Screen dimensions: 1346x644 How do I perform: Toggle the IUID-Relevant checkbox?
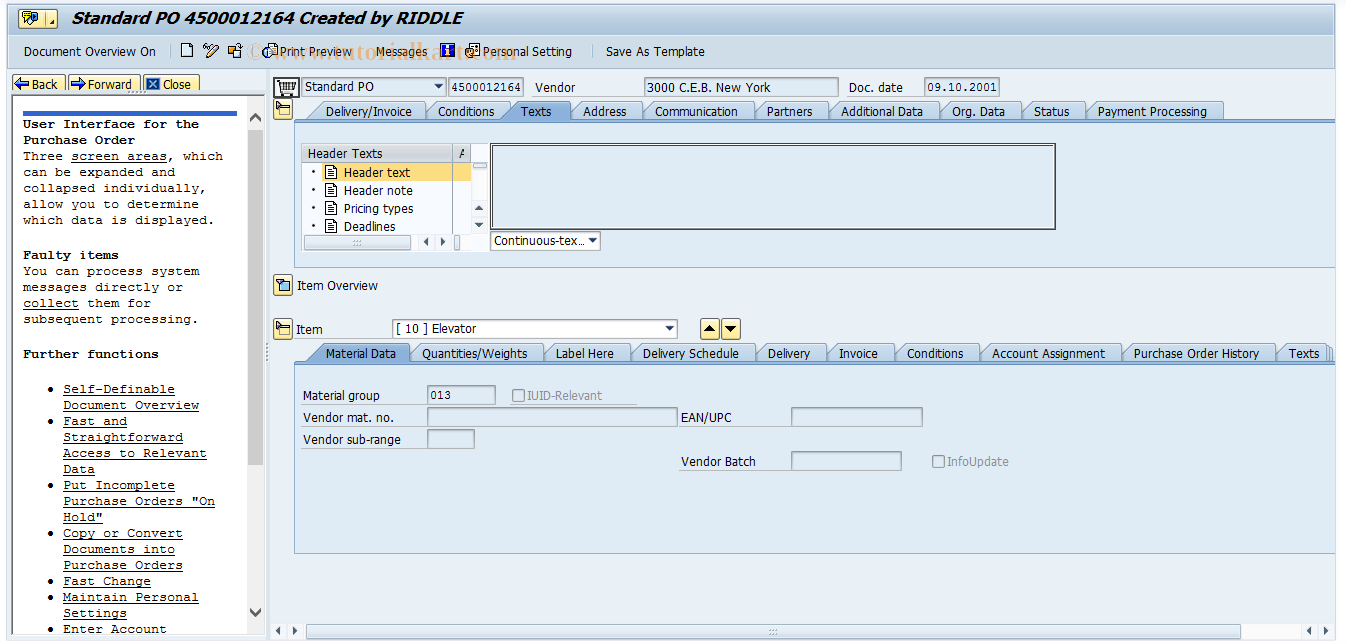tap(518, 394)
